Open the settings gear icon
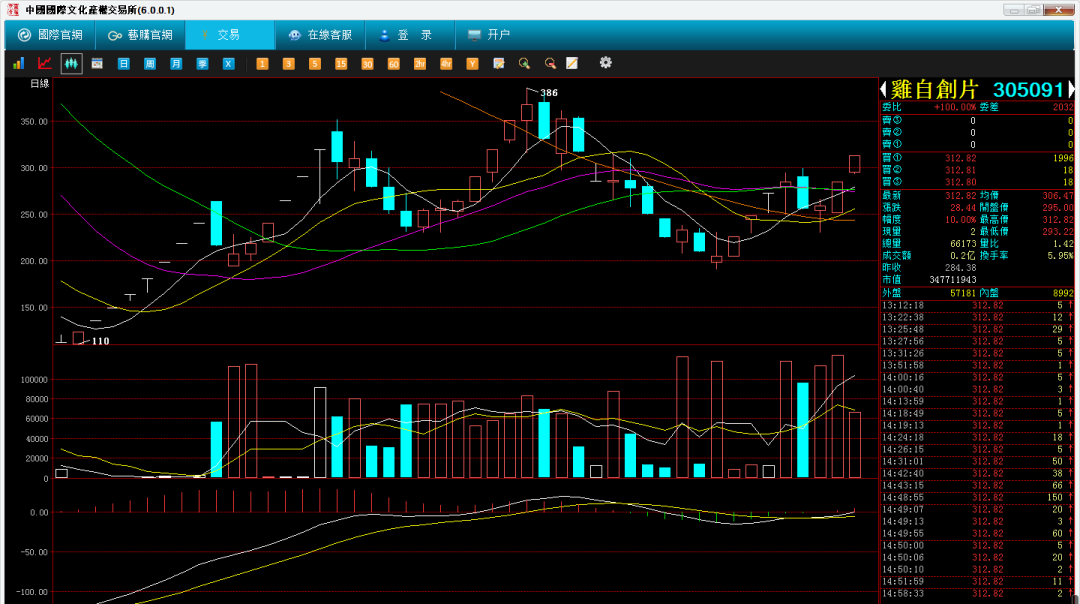Image resolution: width=1080 pixels, height=604 pixels. [x=605, y=63]
